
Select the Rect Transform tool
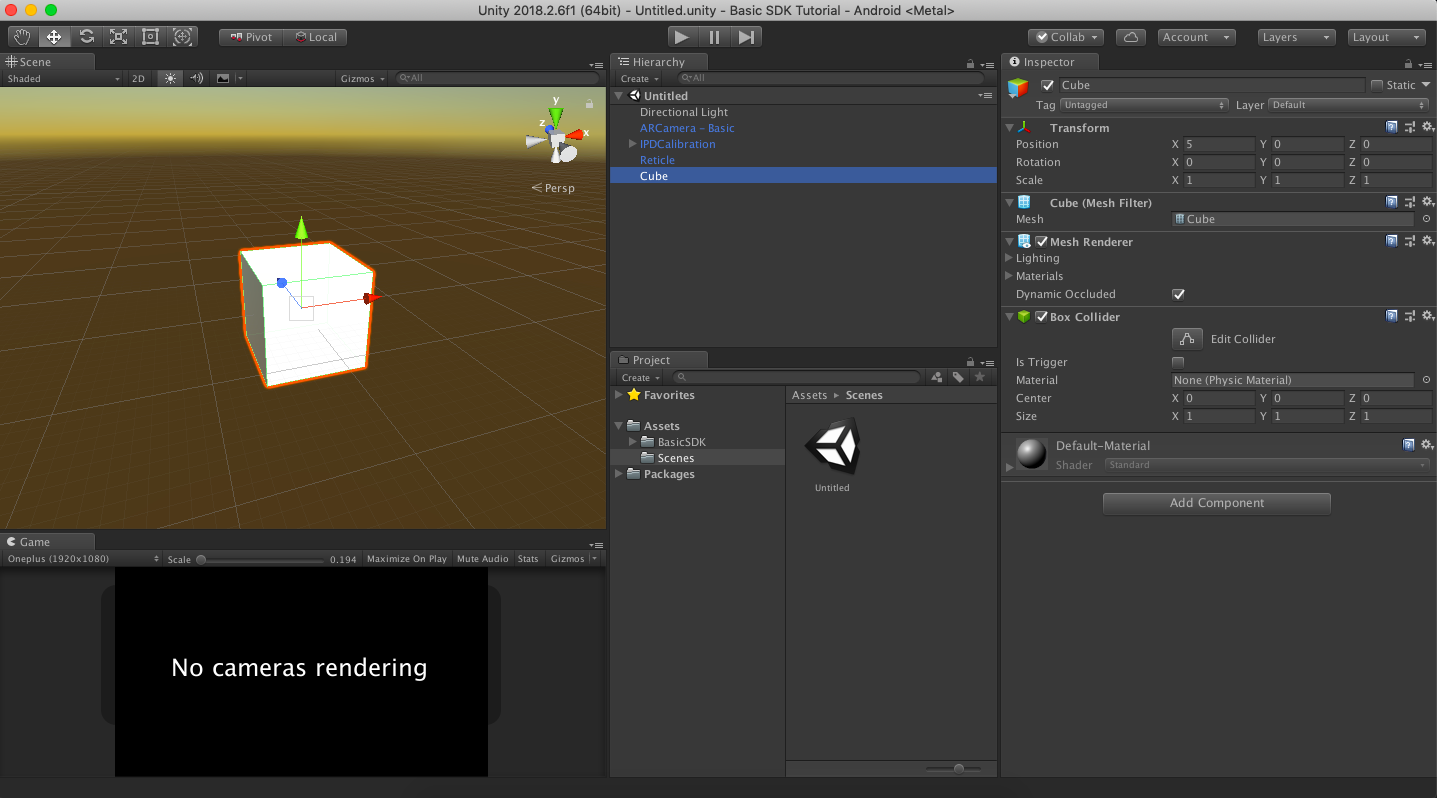151,37
